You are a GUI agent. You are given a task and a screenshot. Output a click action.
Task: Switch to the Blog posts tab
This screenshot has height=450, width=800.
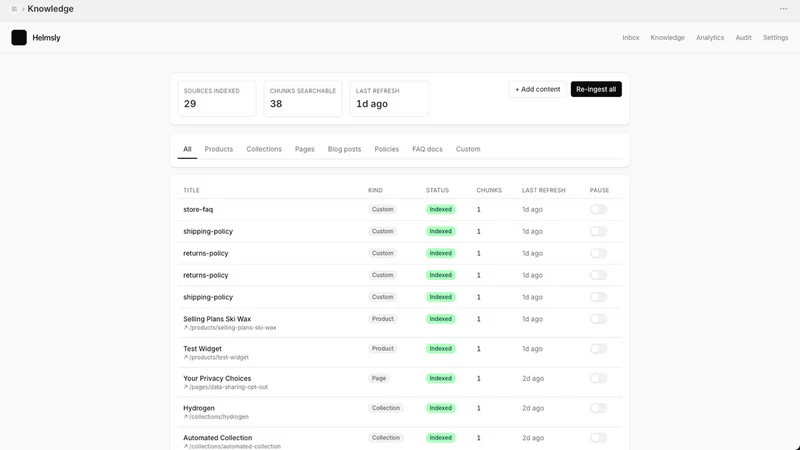point(344,149)
